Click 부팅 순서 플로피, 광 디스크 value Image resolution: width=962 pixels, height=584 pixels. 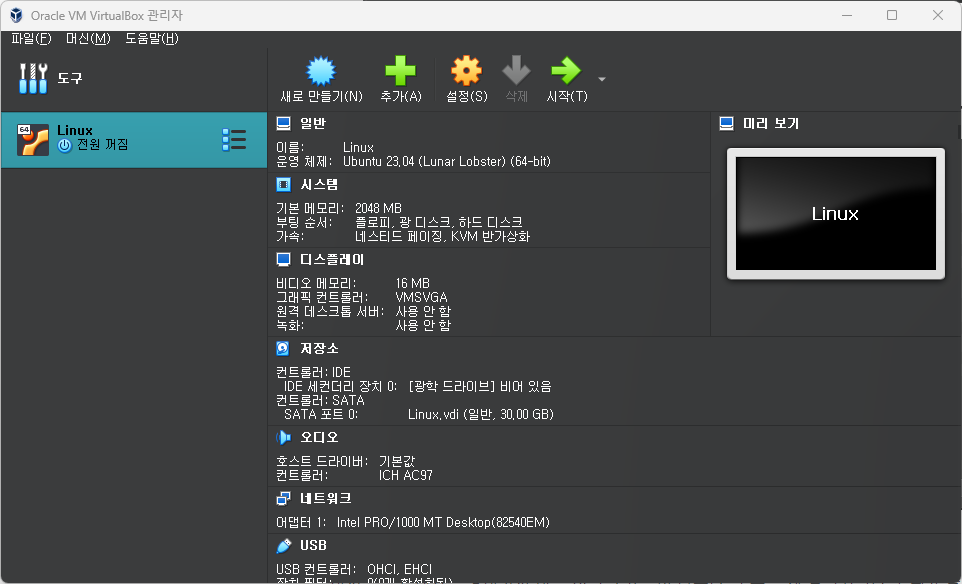(x=439, y=222)
